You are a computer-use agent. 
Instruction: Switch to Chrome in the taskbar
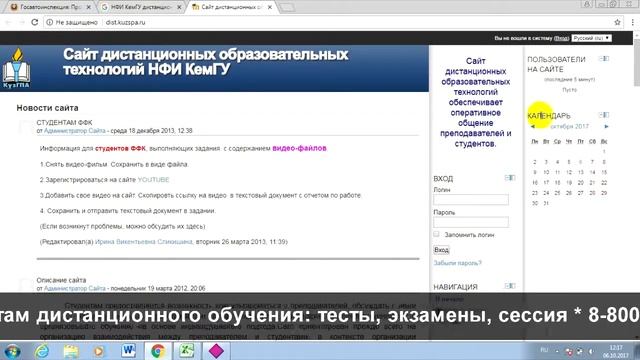click(158, 351)
